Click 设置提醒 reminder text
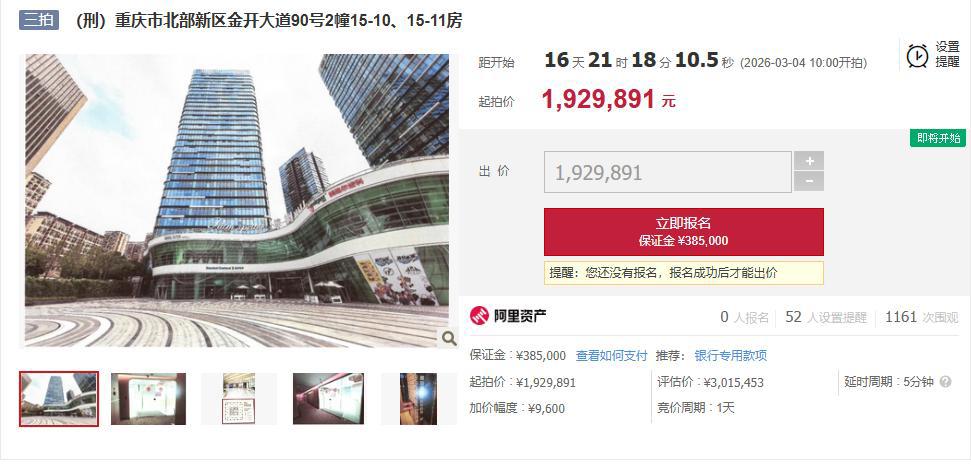The image size is (971, 473). click(947, 54)
